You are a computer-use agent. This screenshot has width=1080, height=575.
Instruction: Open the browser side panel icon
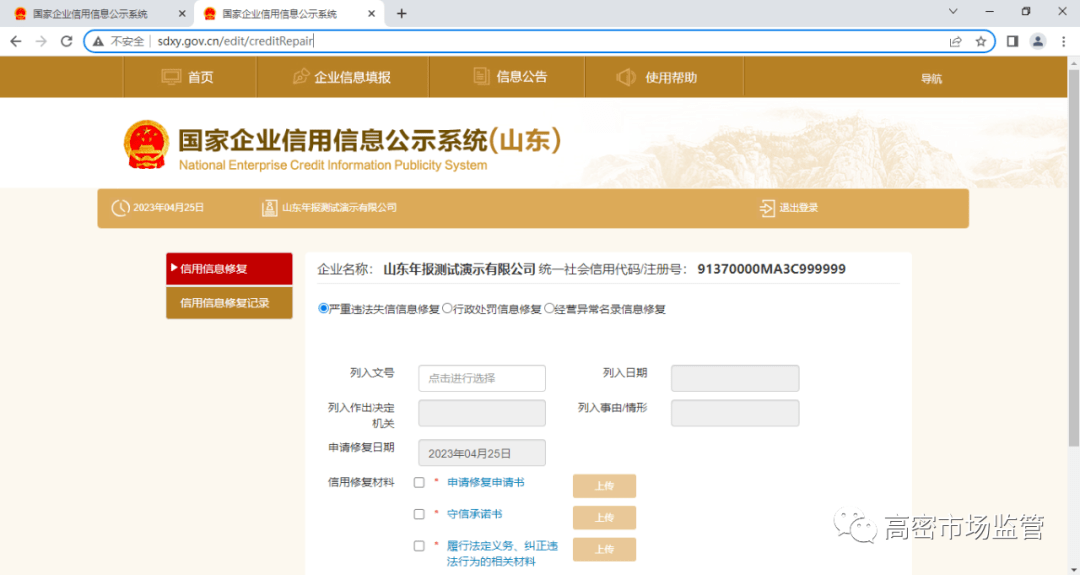(1012, 41)
